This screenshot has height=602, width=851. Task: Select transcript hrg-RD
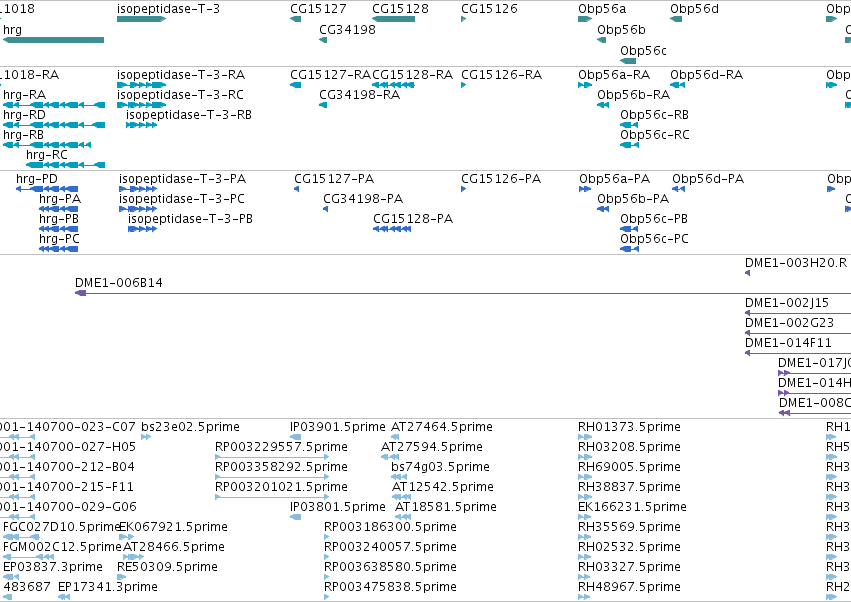click(x=54, y=125)
